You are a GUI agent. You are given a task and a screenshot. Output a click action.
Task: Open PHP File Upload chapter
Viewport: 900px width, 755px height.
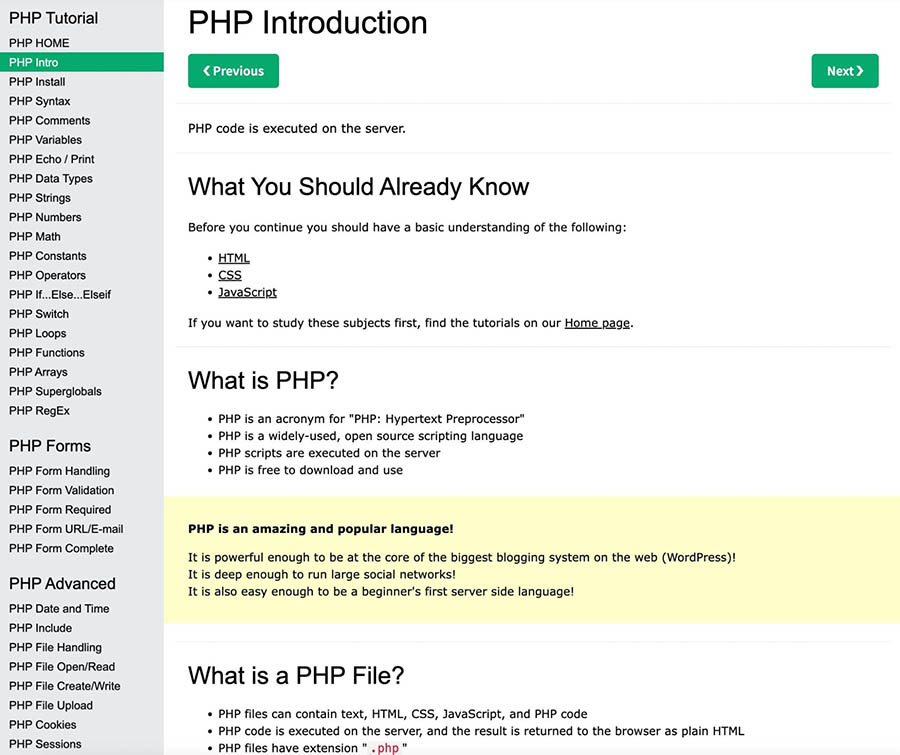point(51,705)
